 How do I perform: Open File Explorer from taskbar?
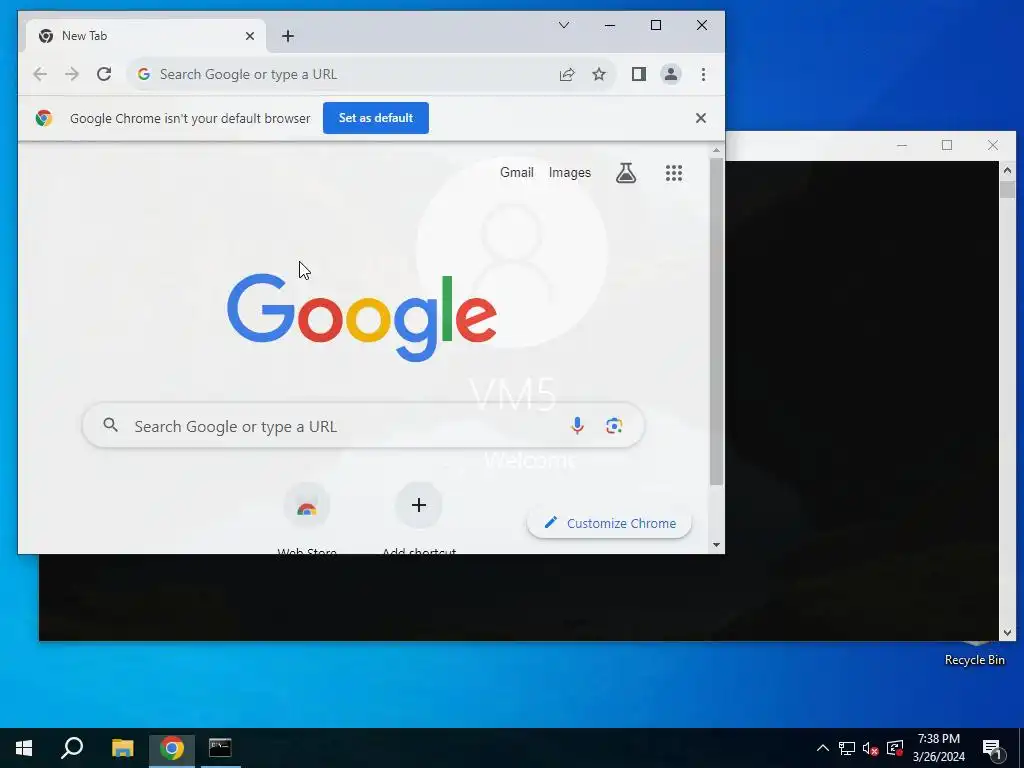tap(122, 748)
